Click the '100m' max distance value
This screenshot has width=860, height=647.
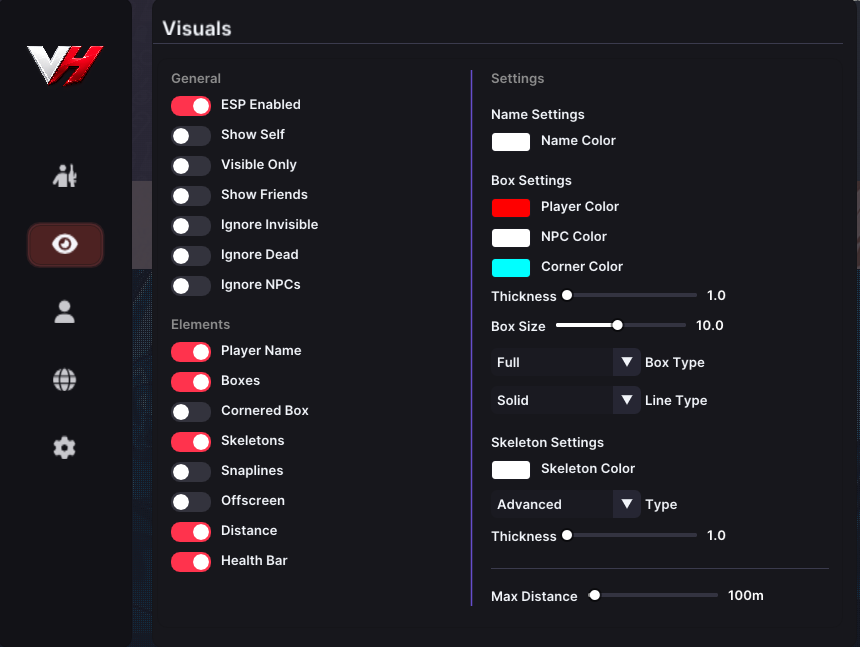point(745,595)
